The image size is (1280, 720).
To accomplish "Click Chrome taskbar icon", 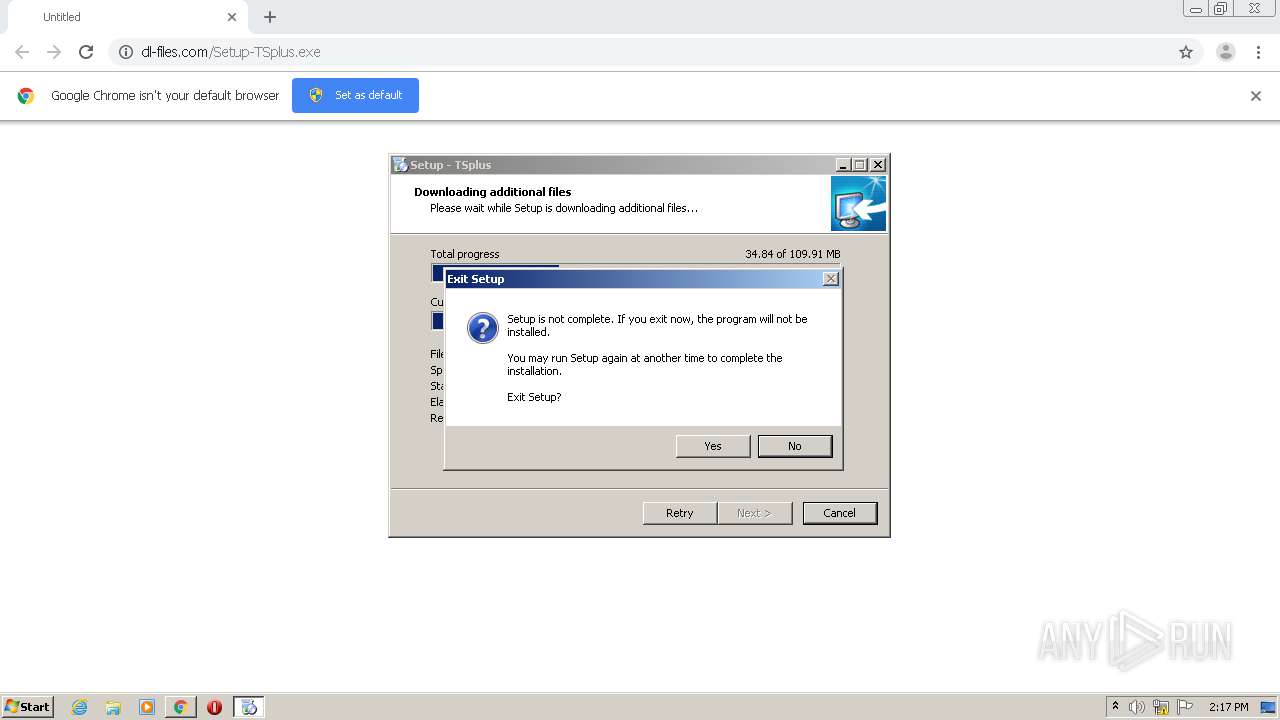I will click(180, 707).
